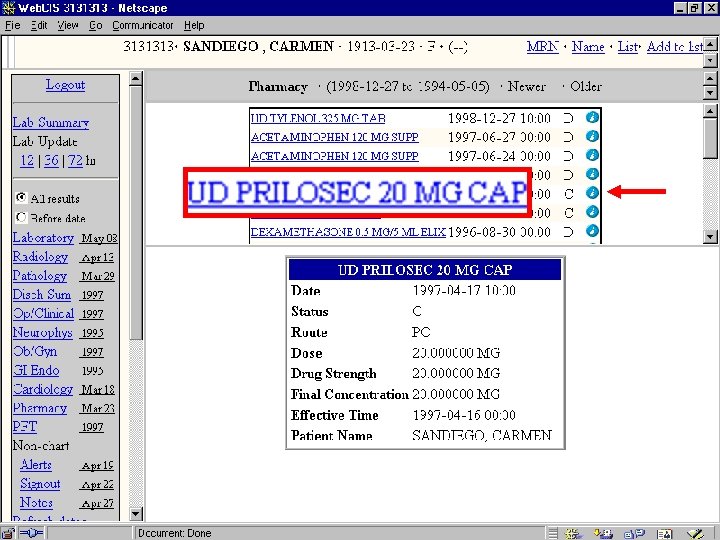The height and width of the screenshot is (540, 720).
Task: Open info icon beside the Prilosec entry
Action: (592, 193)
